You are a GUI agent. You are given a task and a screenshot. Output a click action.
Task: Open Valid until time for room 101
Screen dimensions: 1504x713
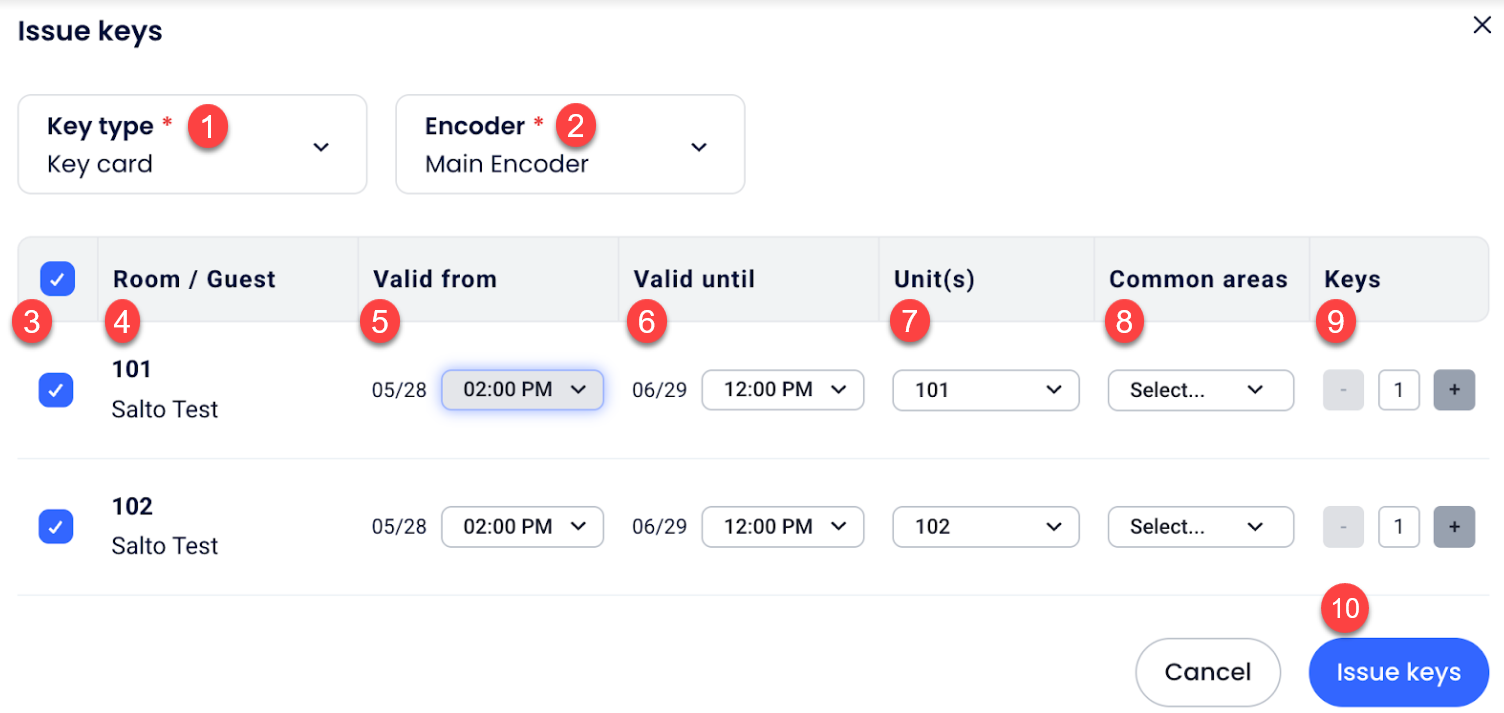[x=782, y=390]
